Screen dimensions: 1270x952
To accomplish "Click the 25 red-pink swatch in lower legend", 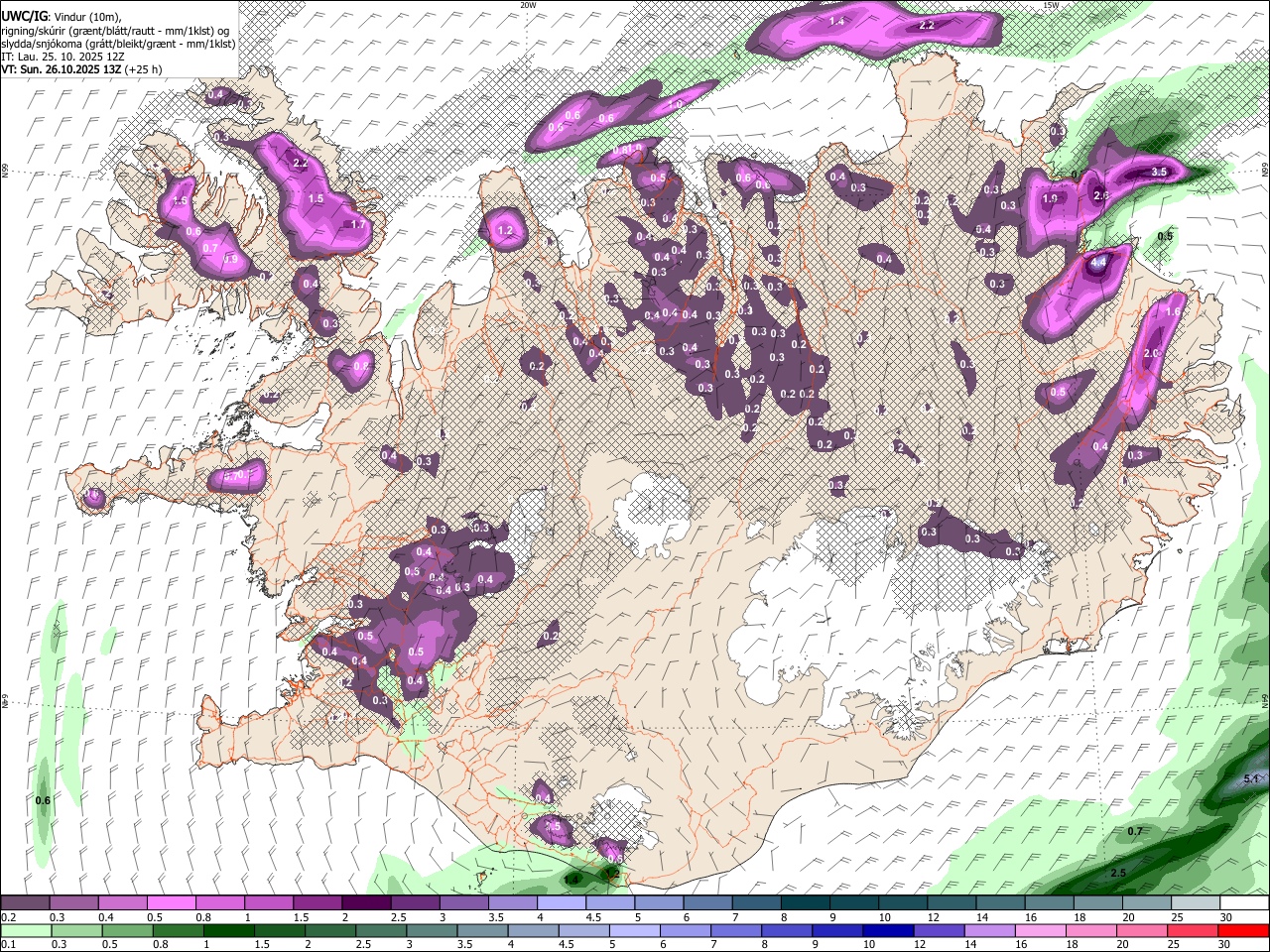I will tap(1194, 930).
